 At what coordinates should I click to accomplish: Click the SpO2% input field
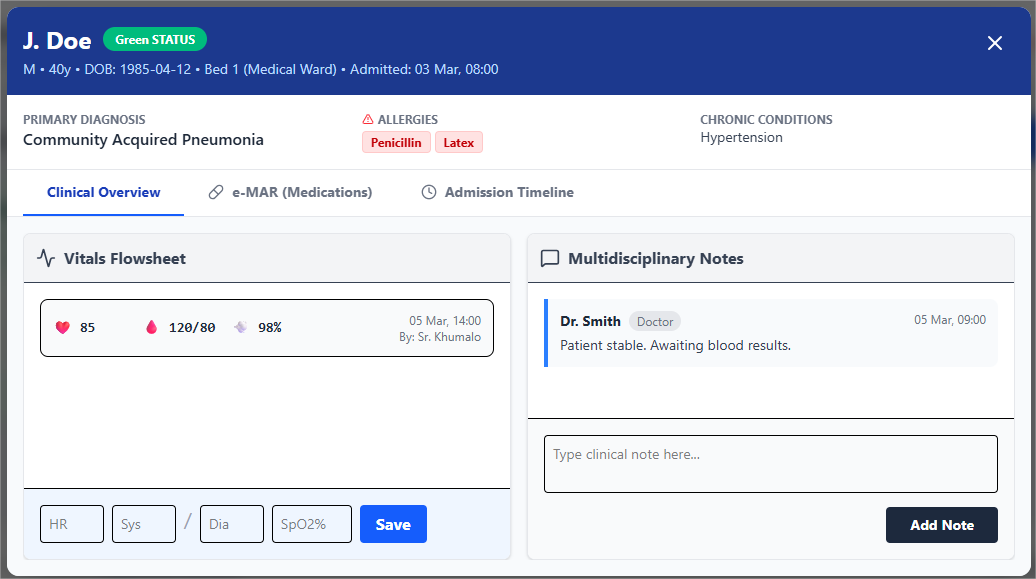click(x=311, y=523)
